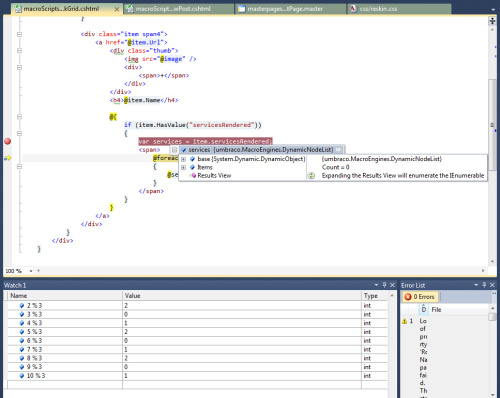Close the Error List panel

pyautogui.click(x=492, y=285)
